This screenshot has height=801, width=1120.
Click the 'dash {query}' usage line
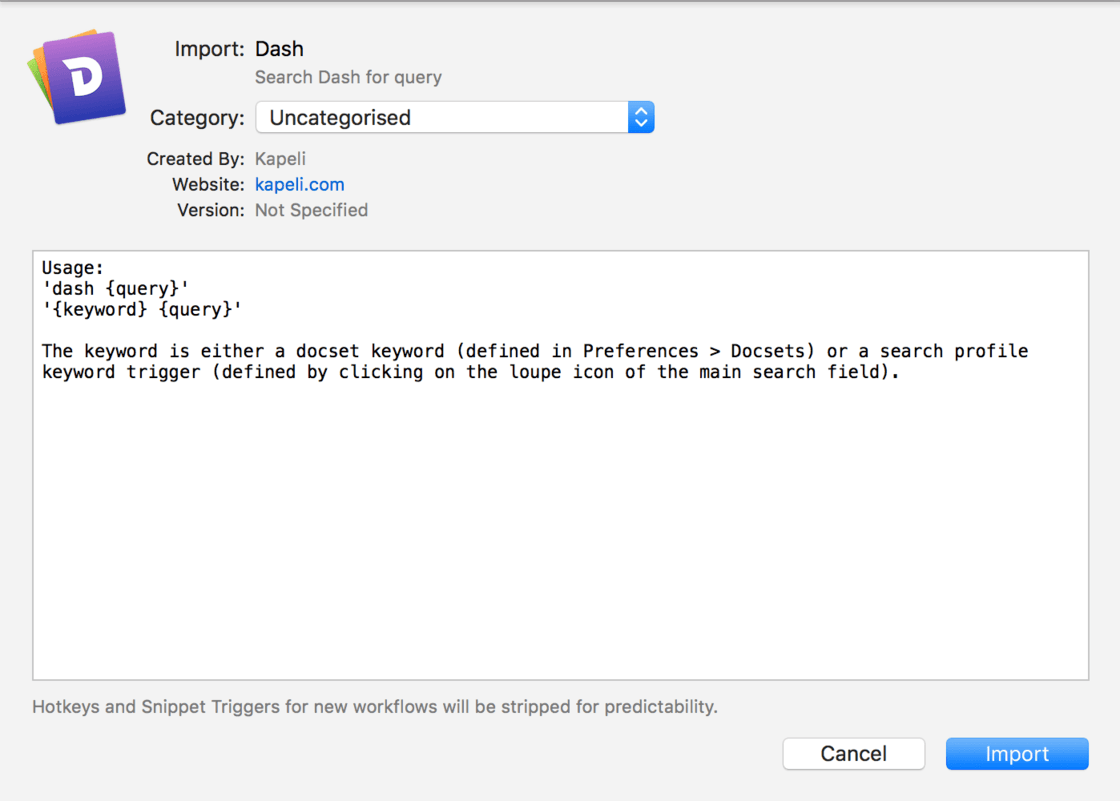pyautogui.click(x=115, y=289)
